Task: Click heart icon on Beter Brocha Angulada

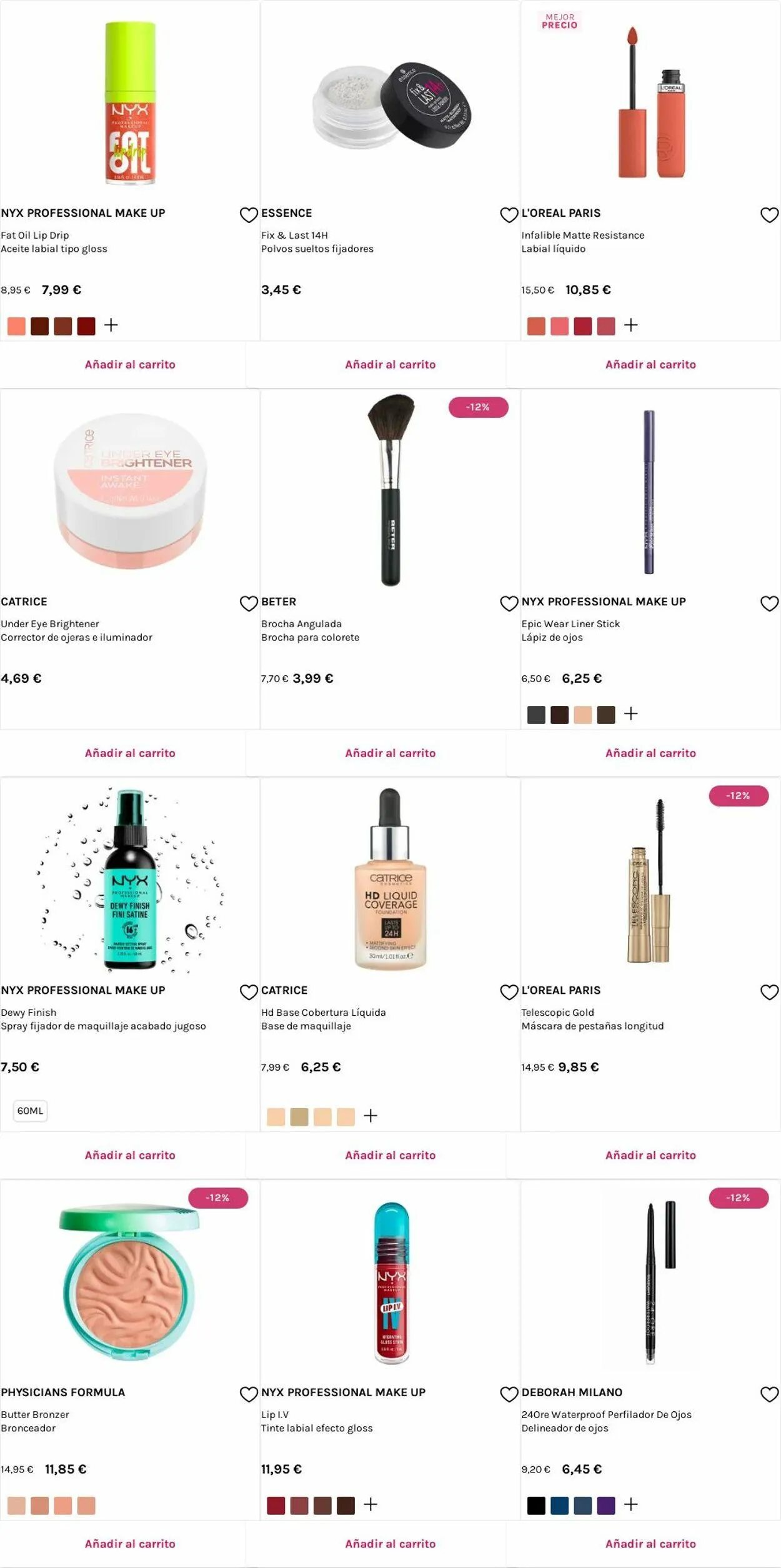Action: point(509,603)
